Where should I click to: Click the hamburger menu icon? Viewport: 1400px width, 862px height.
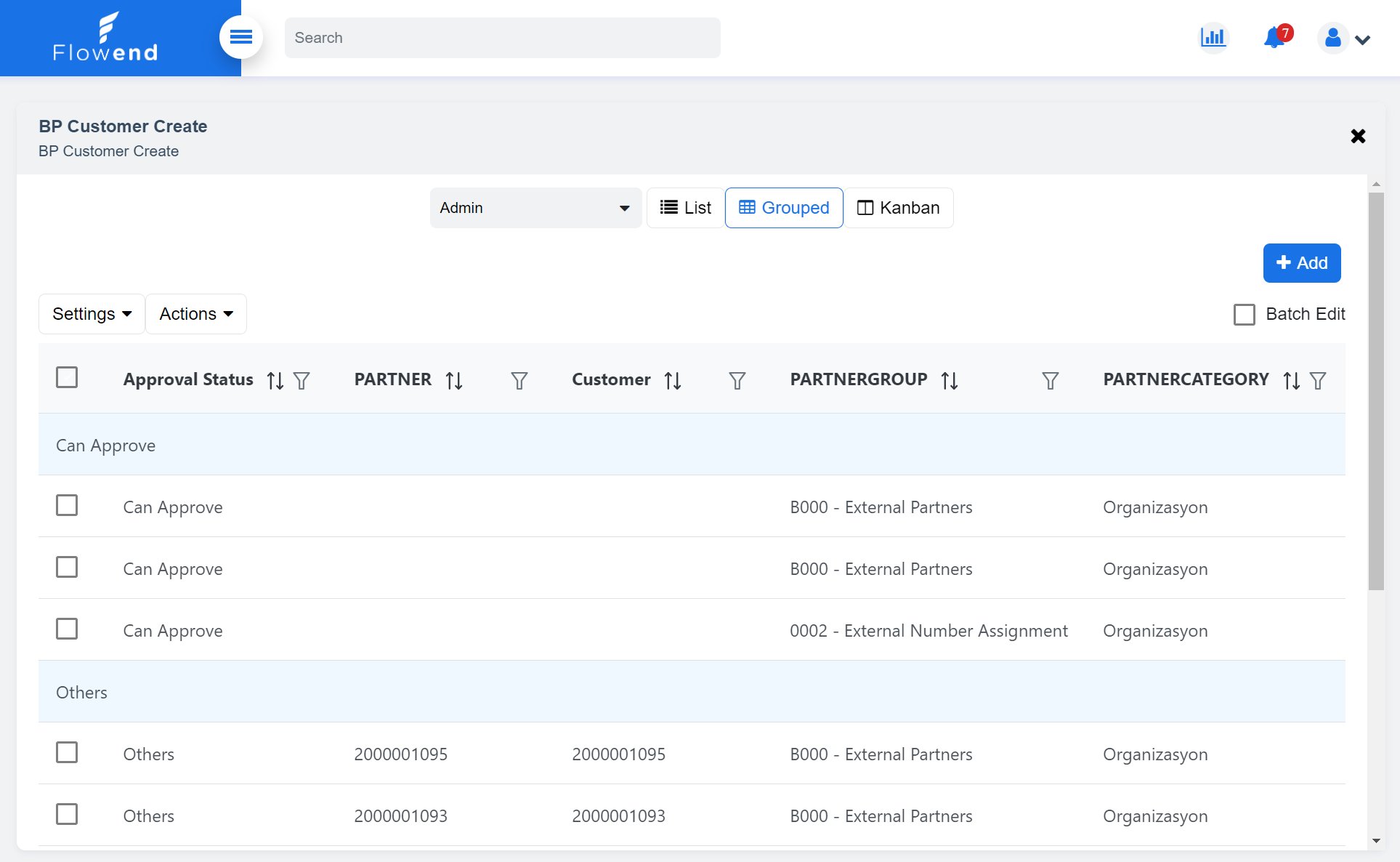[240, 37]
